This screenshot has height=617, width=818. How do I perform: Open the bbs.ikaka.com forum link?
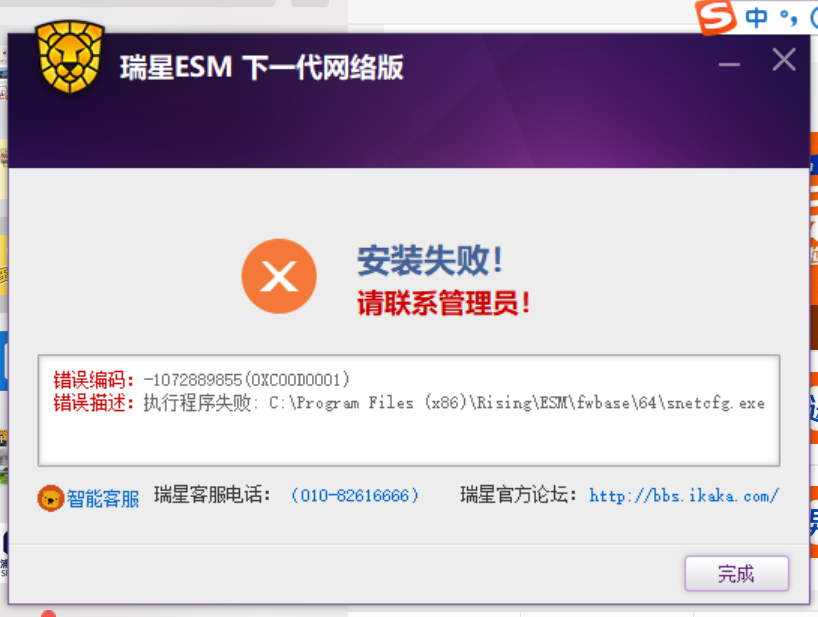684,495
